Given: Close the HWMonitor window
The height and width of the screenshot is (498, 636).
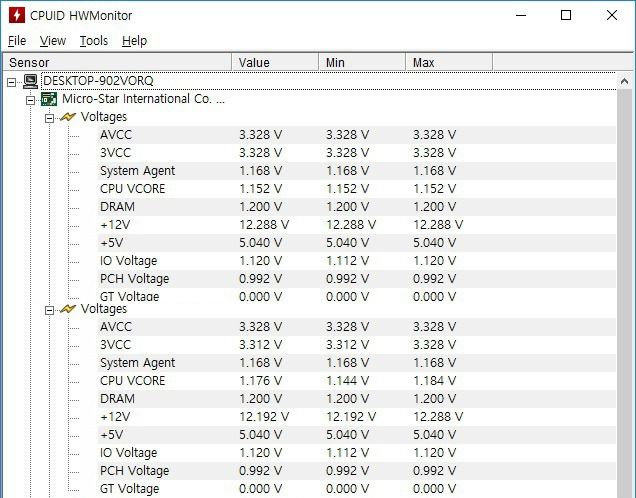Looking at the screenshot, I should tap(612, 15).
